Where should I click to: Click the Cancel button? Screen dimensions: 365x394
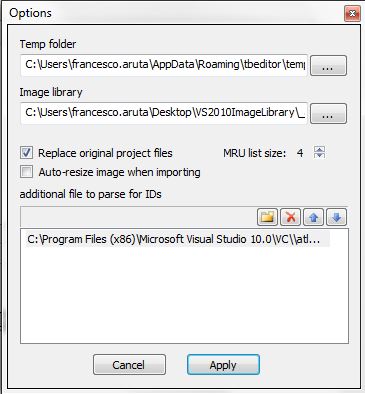129,365
